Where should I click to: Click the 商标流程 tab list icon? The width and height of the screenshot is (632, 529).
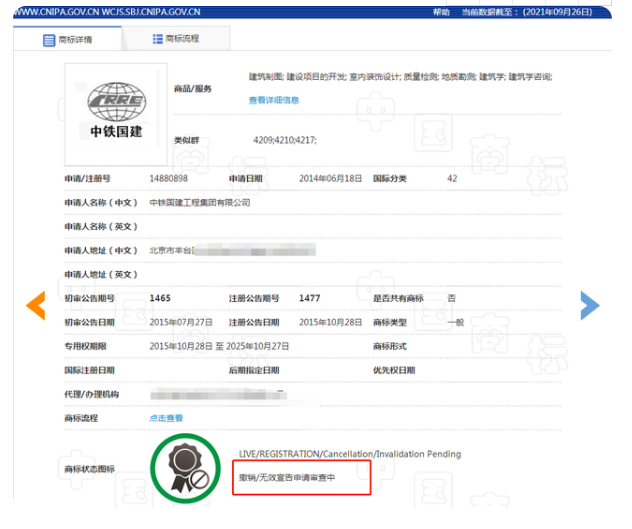point(157,39)
